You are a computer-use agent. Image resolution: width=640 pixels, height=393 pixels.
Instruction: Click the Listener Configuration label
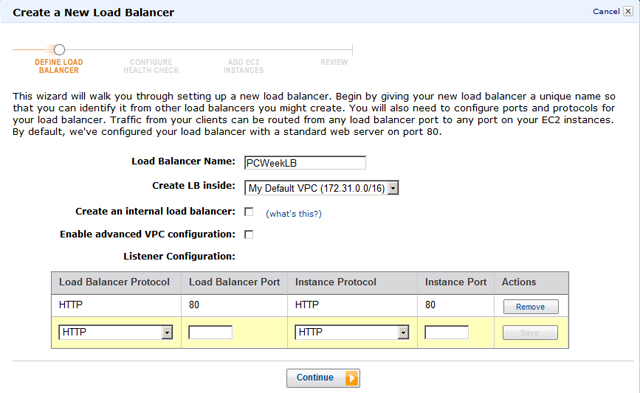(x=179, y=256)
